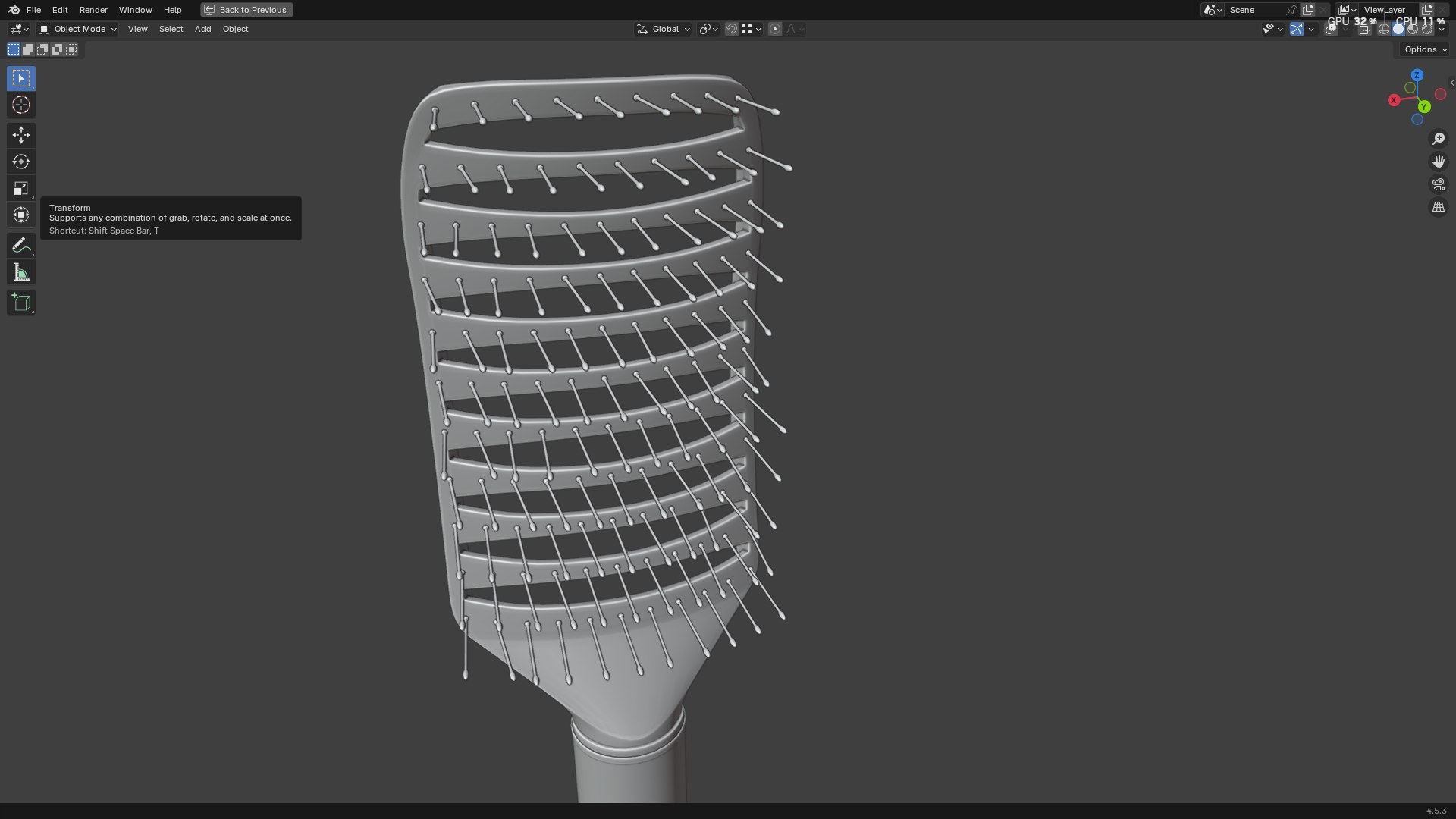
Task: Toggle Snap magnet button
Action: click(731, 29)
